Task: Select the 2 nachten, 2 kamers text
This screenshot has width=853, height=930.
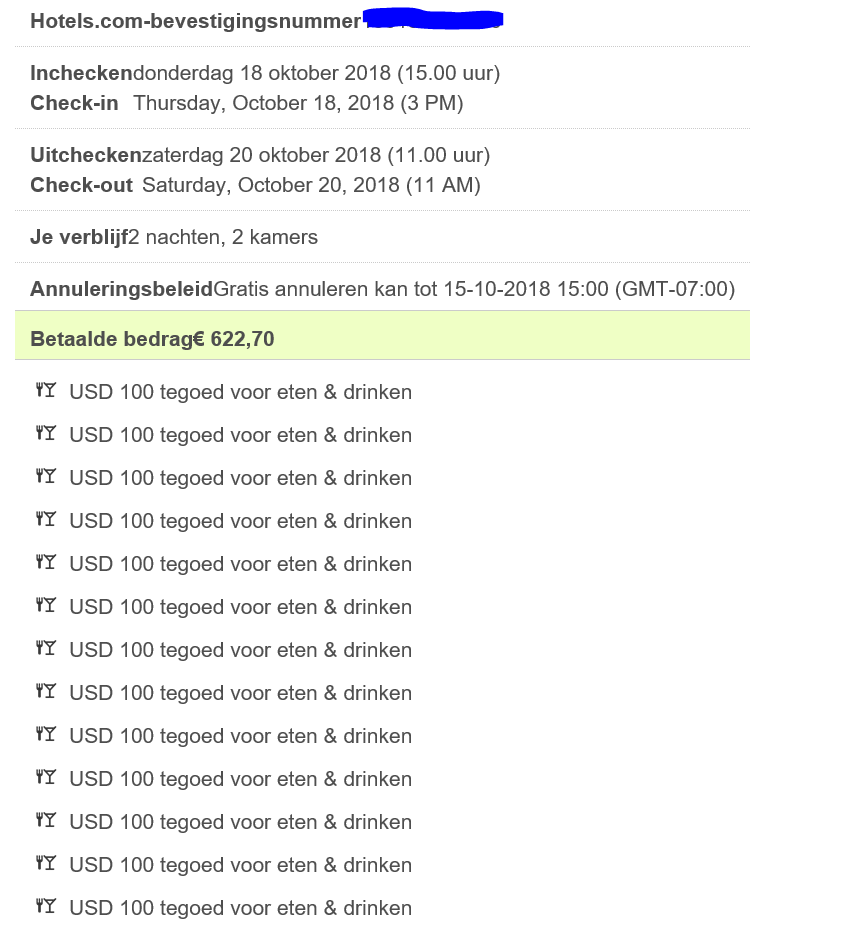Action: click(223, 237)
